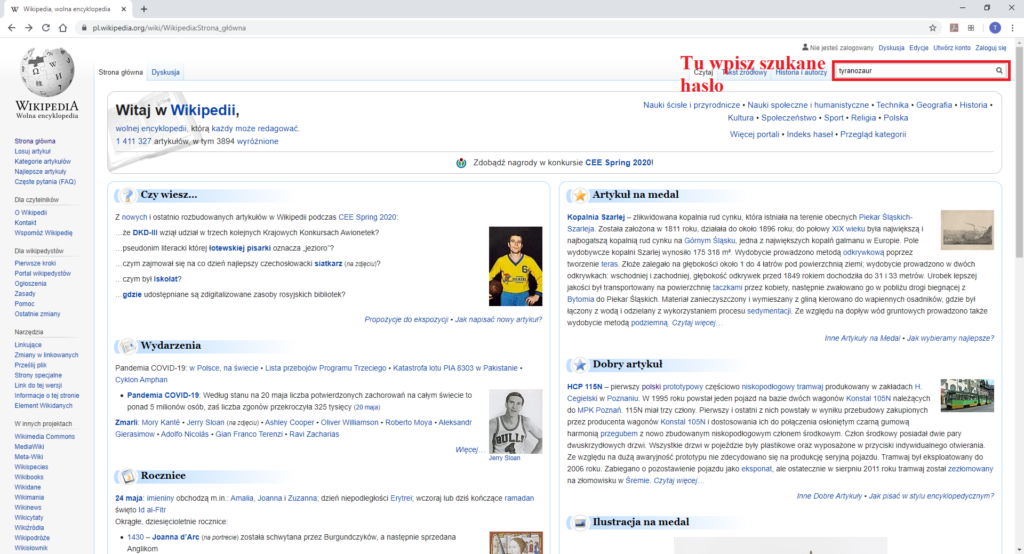
Task: Open Losuj artykuł in sidebar
Action: (33, 152)
